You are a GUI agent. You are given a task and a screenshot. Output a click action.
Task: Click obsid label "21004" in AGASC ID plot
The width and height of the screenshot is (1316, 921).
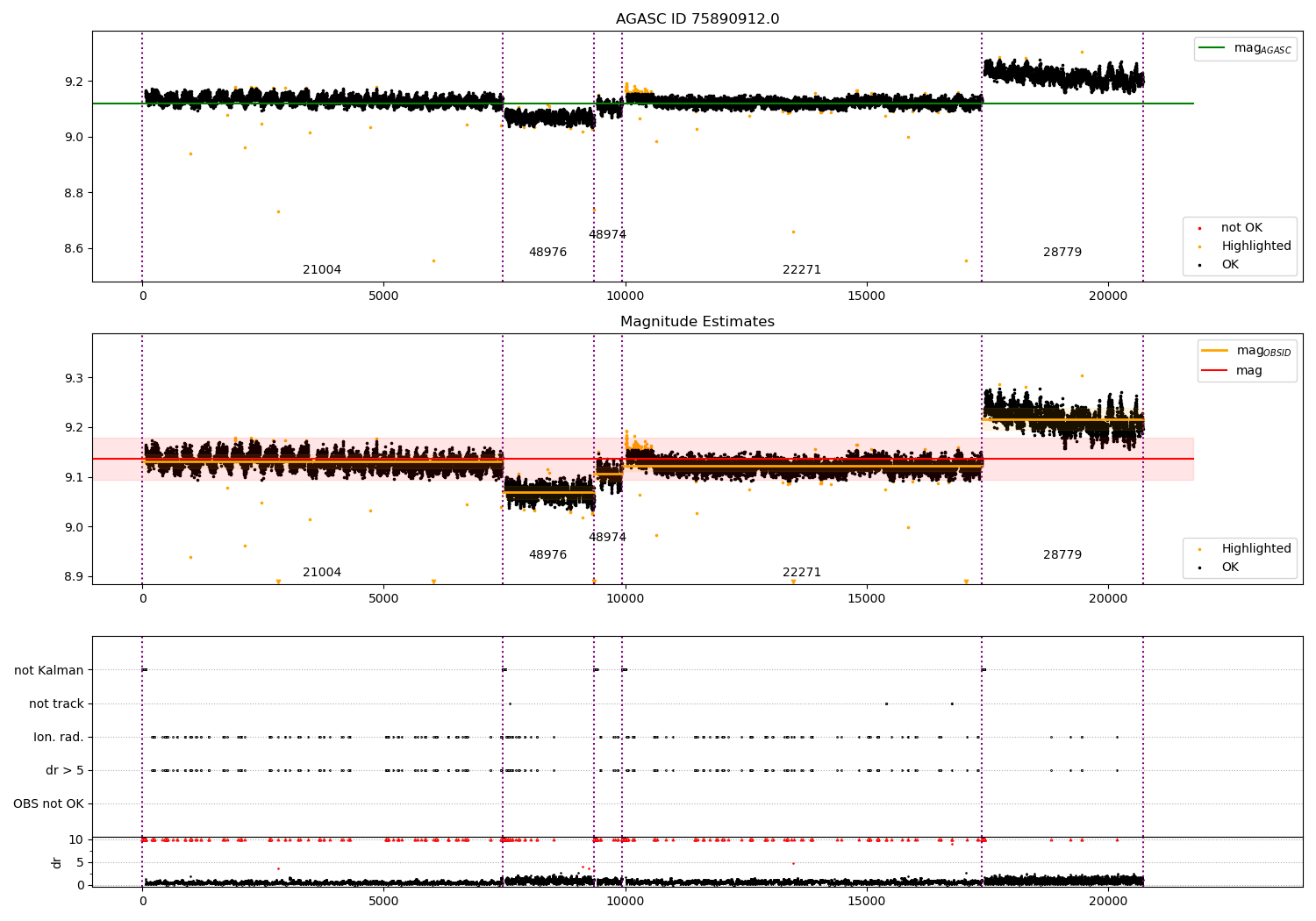tap(322, 270)
